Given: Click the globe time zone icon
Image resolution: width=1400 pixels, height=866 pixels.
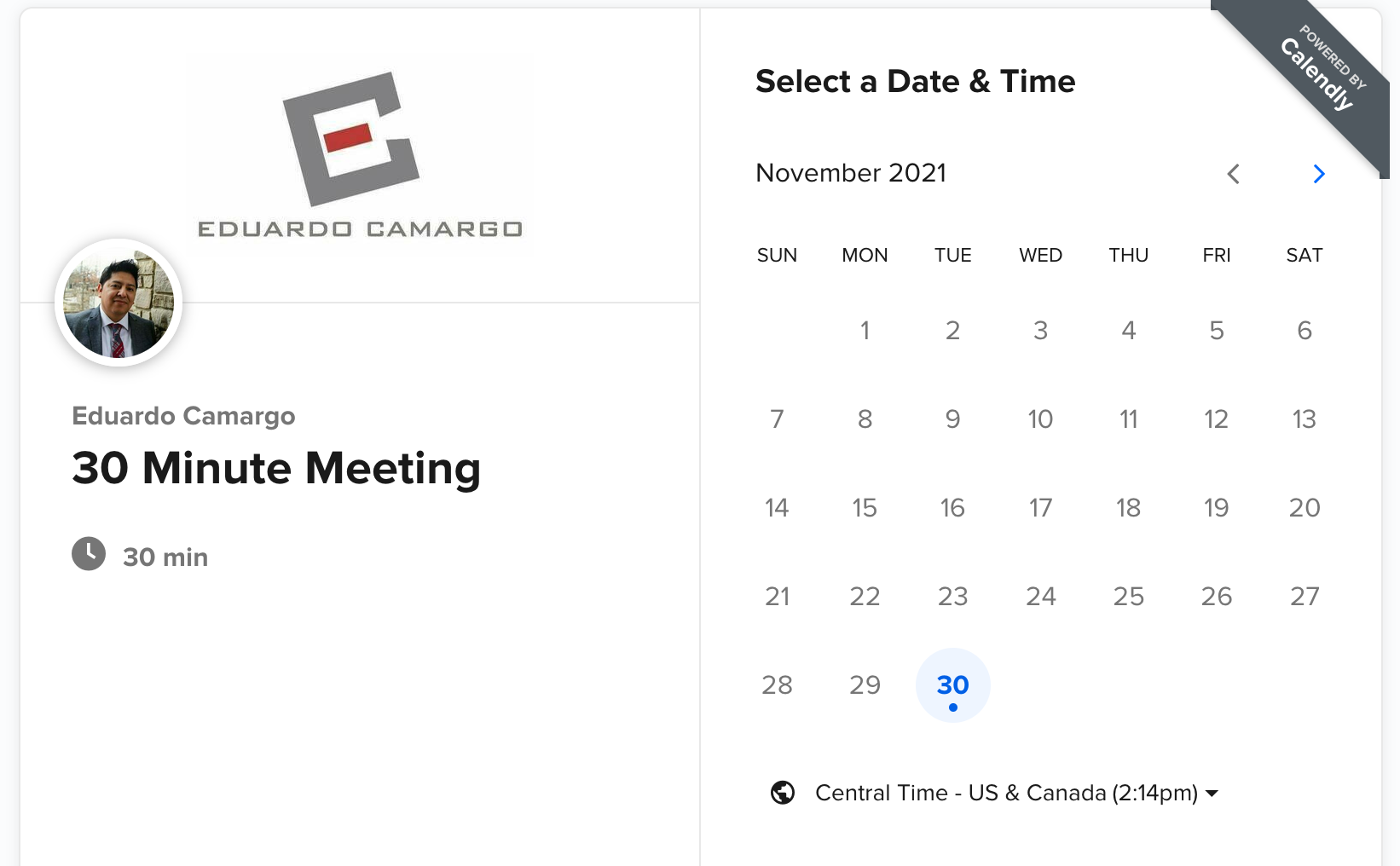Looking at the screenshot, I should (x=783, y=793).
